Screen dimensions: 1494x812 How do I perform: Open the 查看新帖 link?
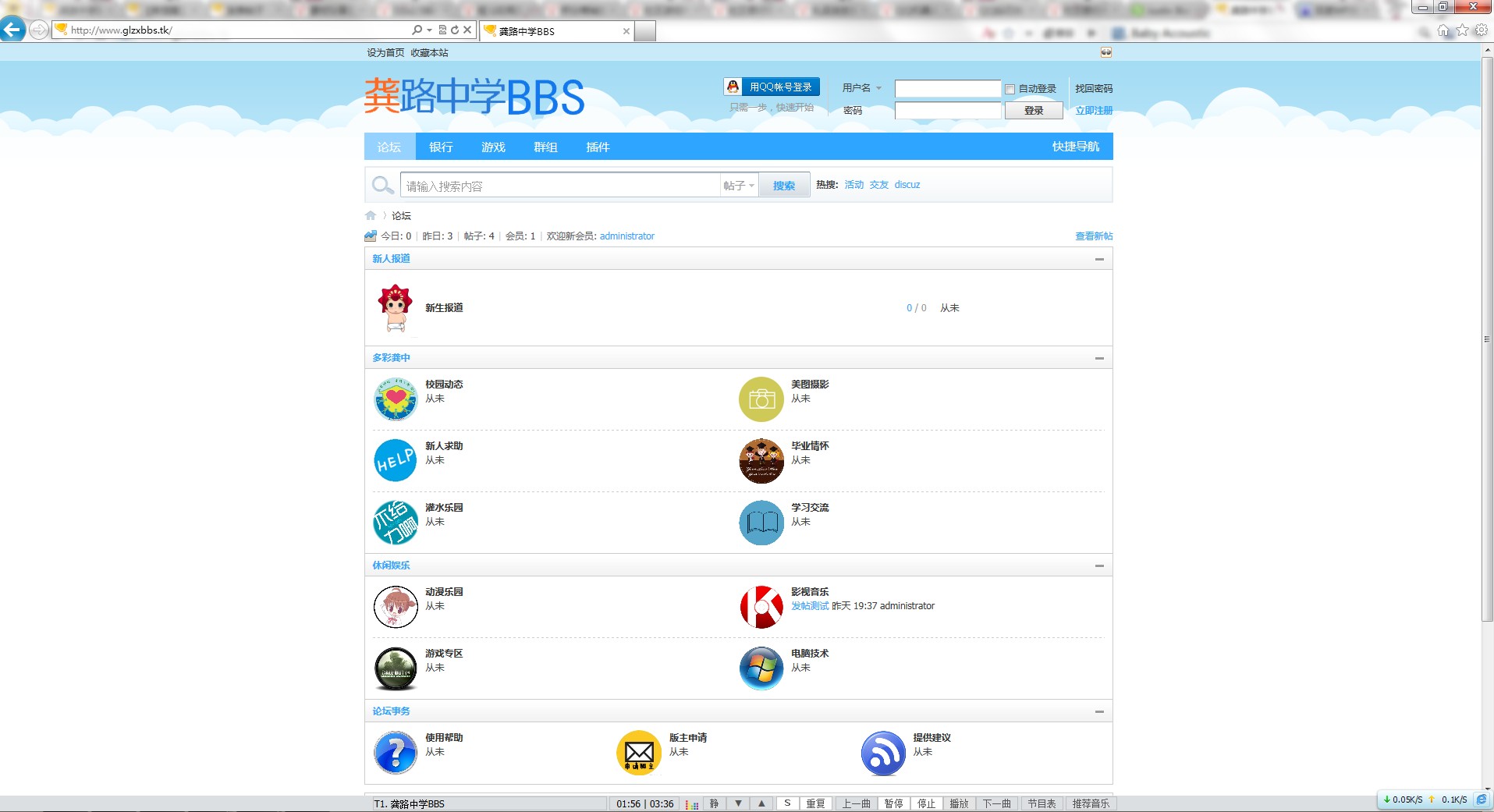pyautogui.click(x=1094, y=236)
